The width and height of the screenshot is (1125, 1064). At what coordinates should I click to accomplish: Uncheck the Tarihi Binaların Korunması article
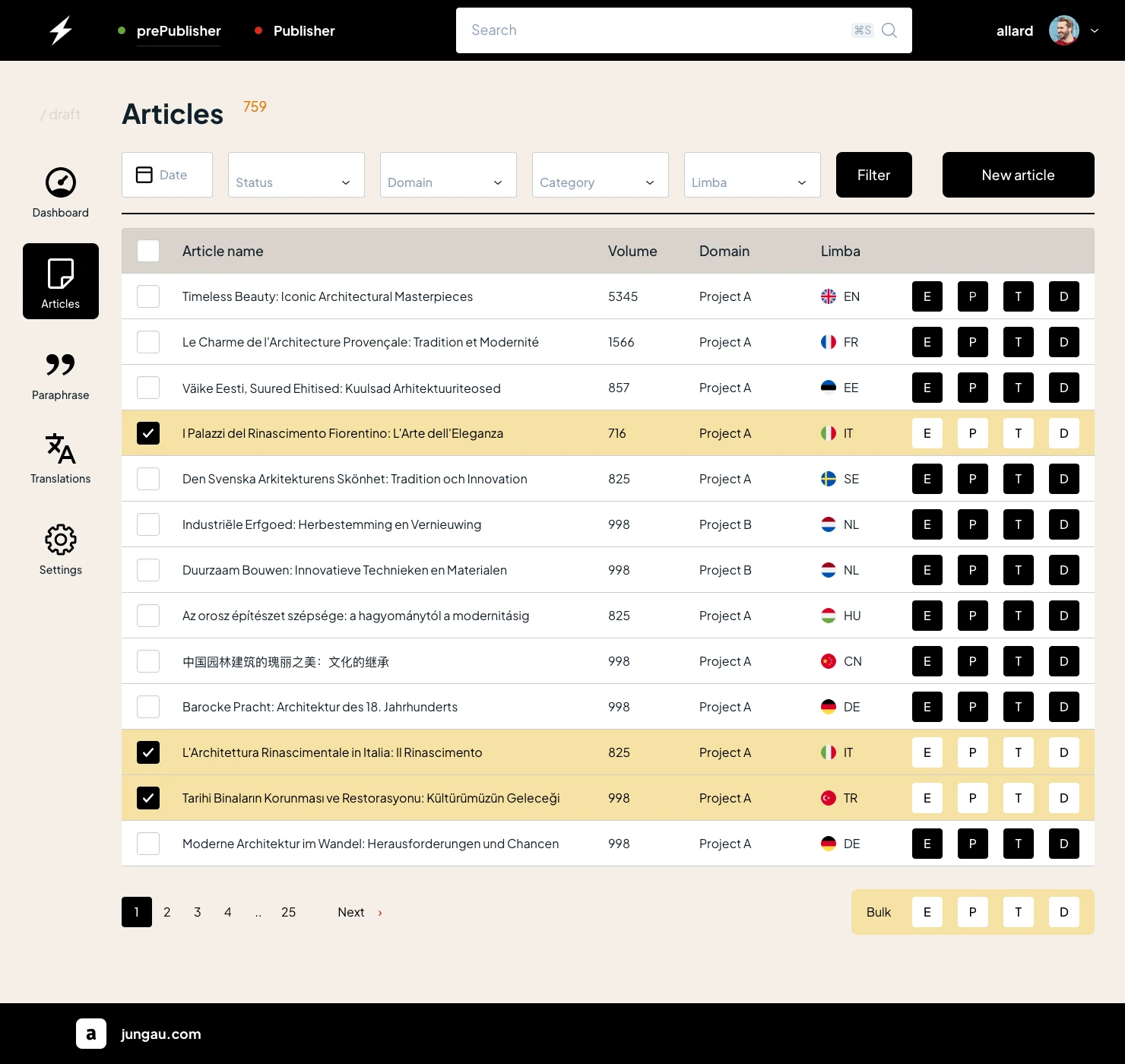coord(148,798)
